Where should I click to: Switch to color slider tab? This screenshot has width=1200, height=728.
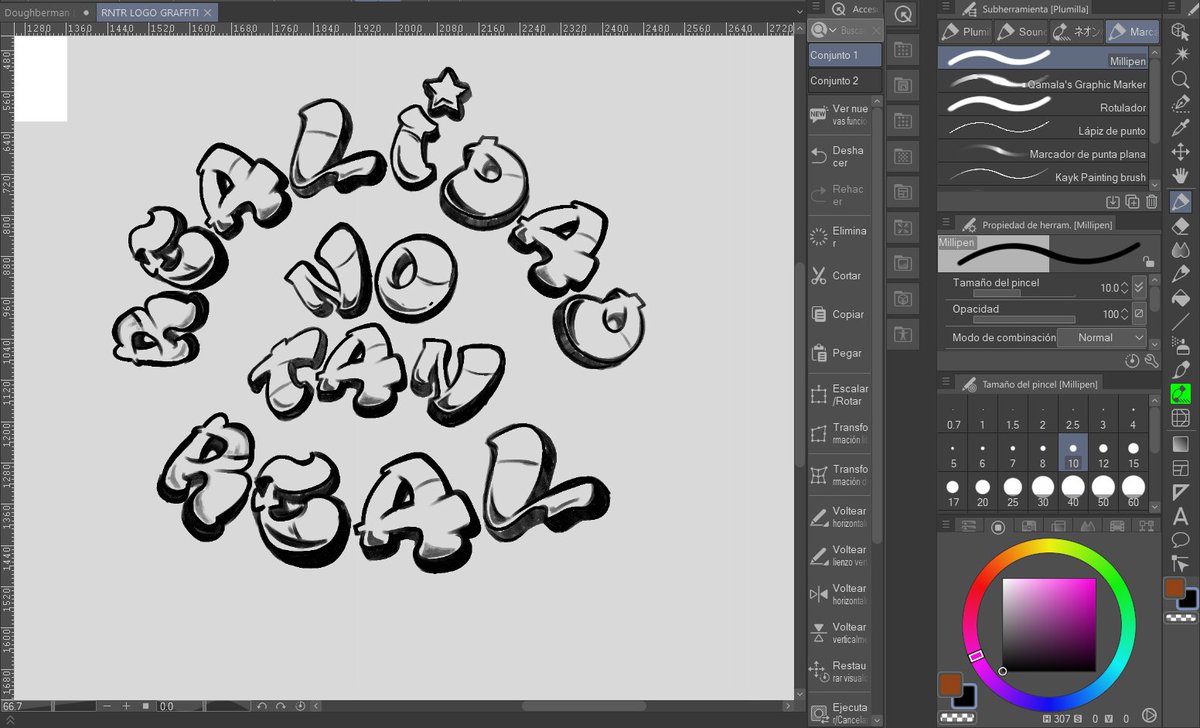tap(967, 526)
